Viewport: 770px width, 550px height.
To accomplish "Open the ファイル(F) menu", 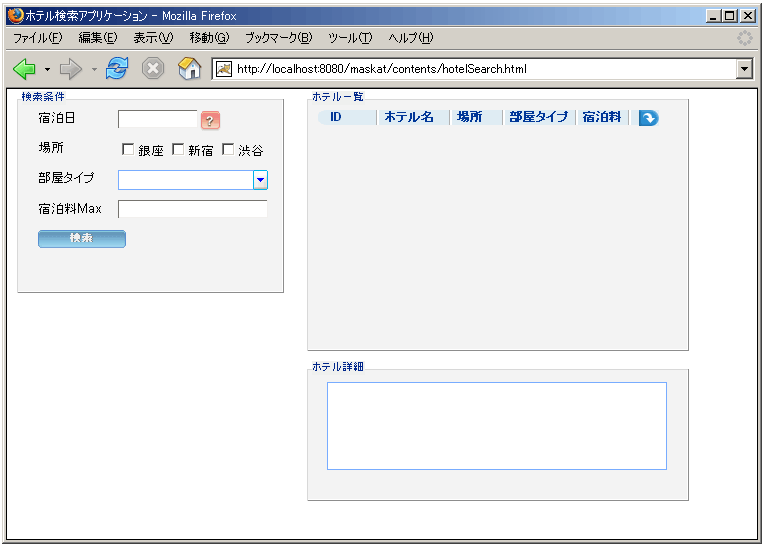I will (x=37, y=38).
